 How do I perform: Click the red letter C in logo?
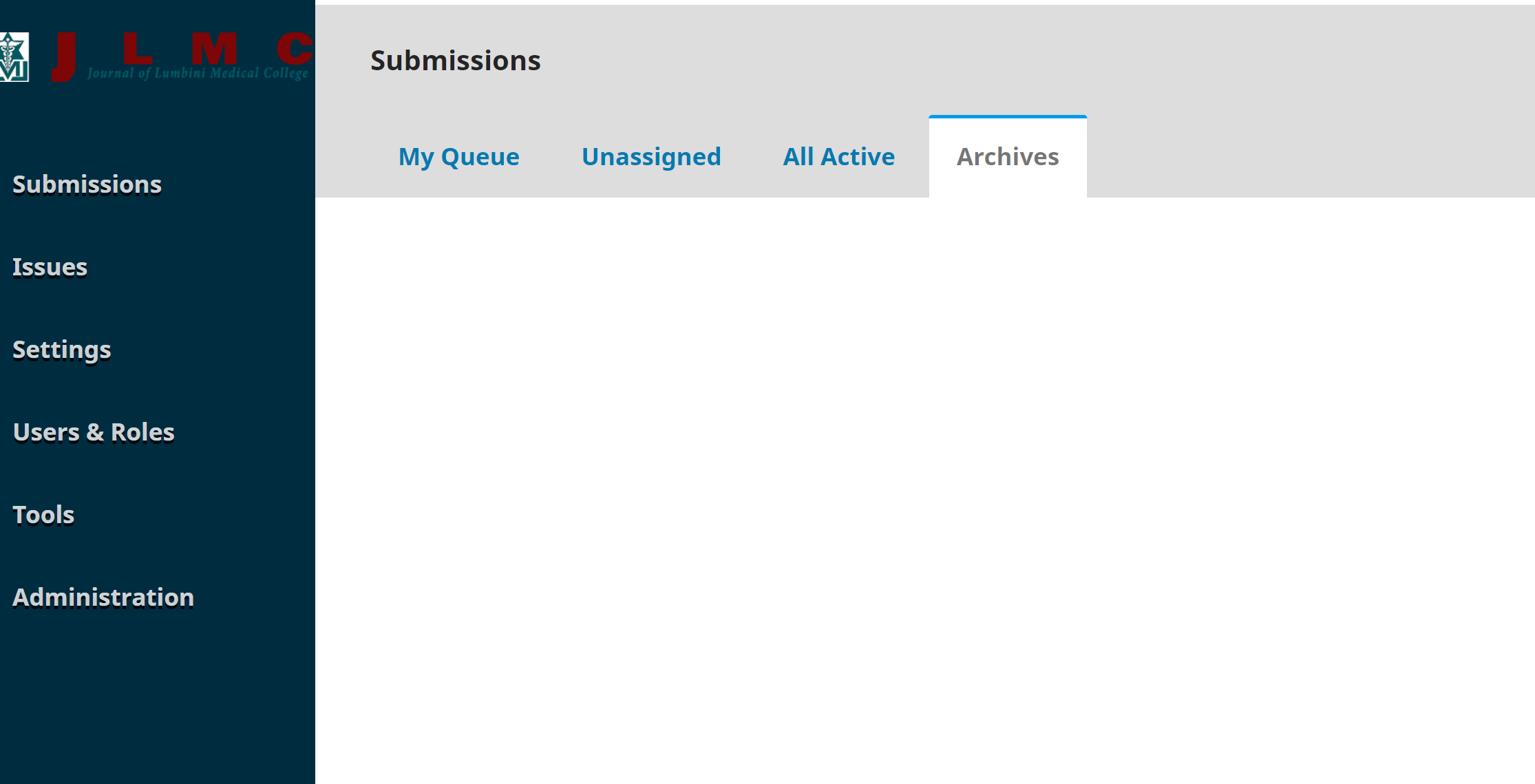(295, 48)
